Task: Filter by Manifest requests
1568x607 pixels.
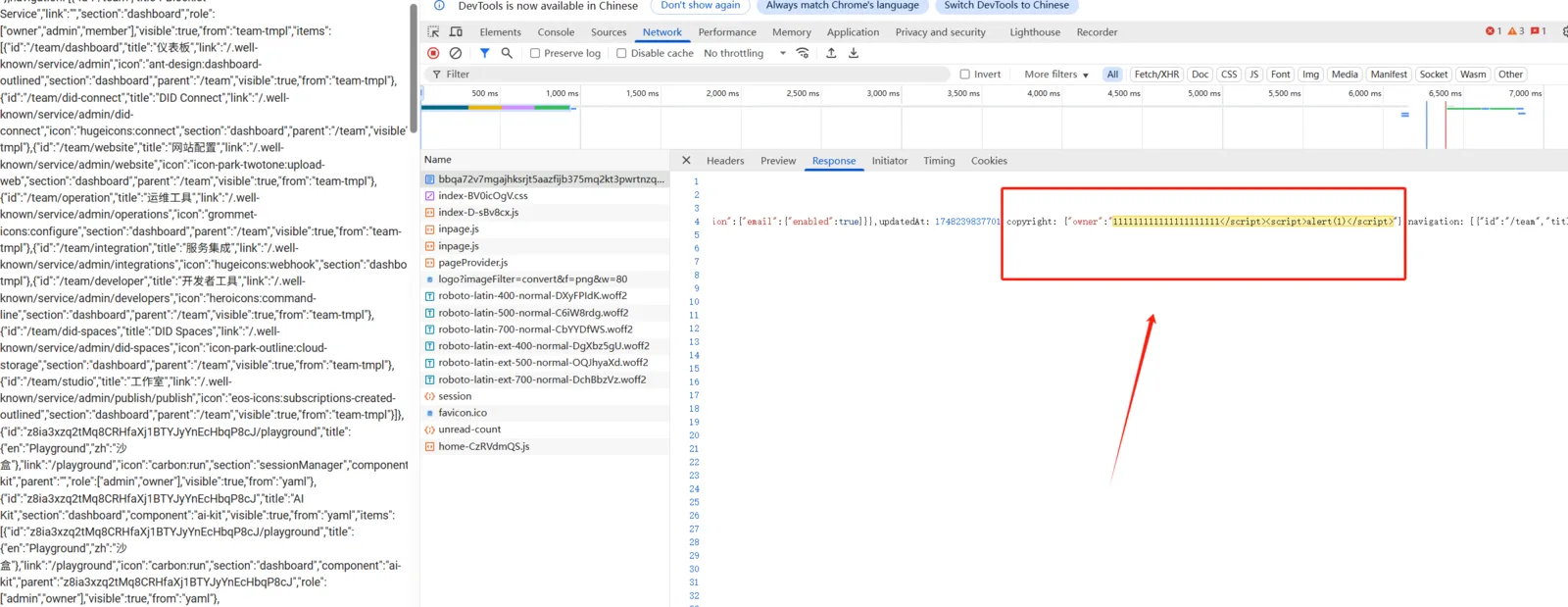Action: pyautogui.click(x=1389, y=75)
